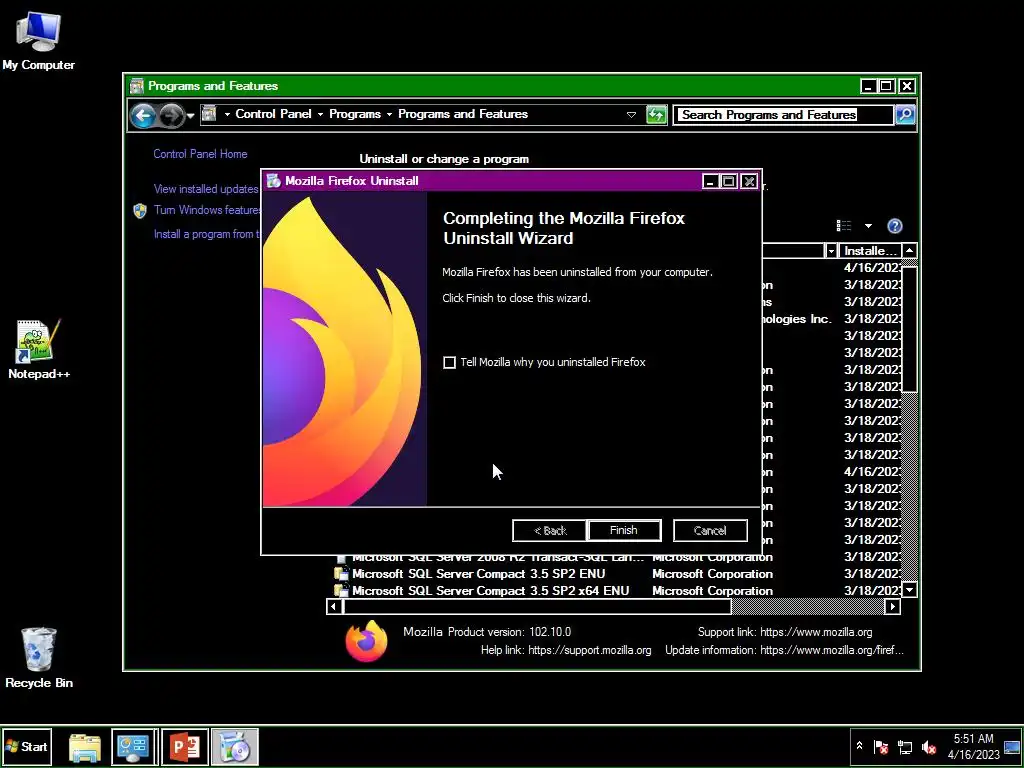Open Help with the question mark icon
The width and height of the screenshot is (1024, 768).
(895, 226)
